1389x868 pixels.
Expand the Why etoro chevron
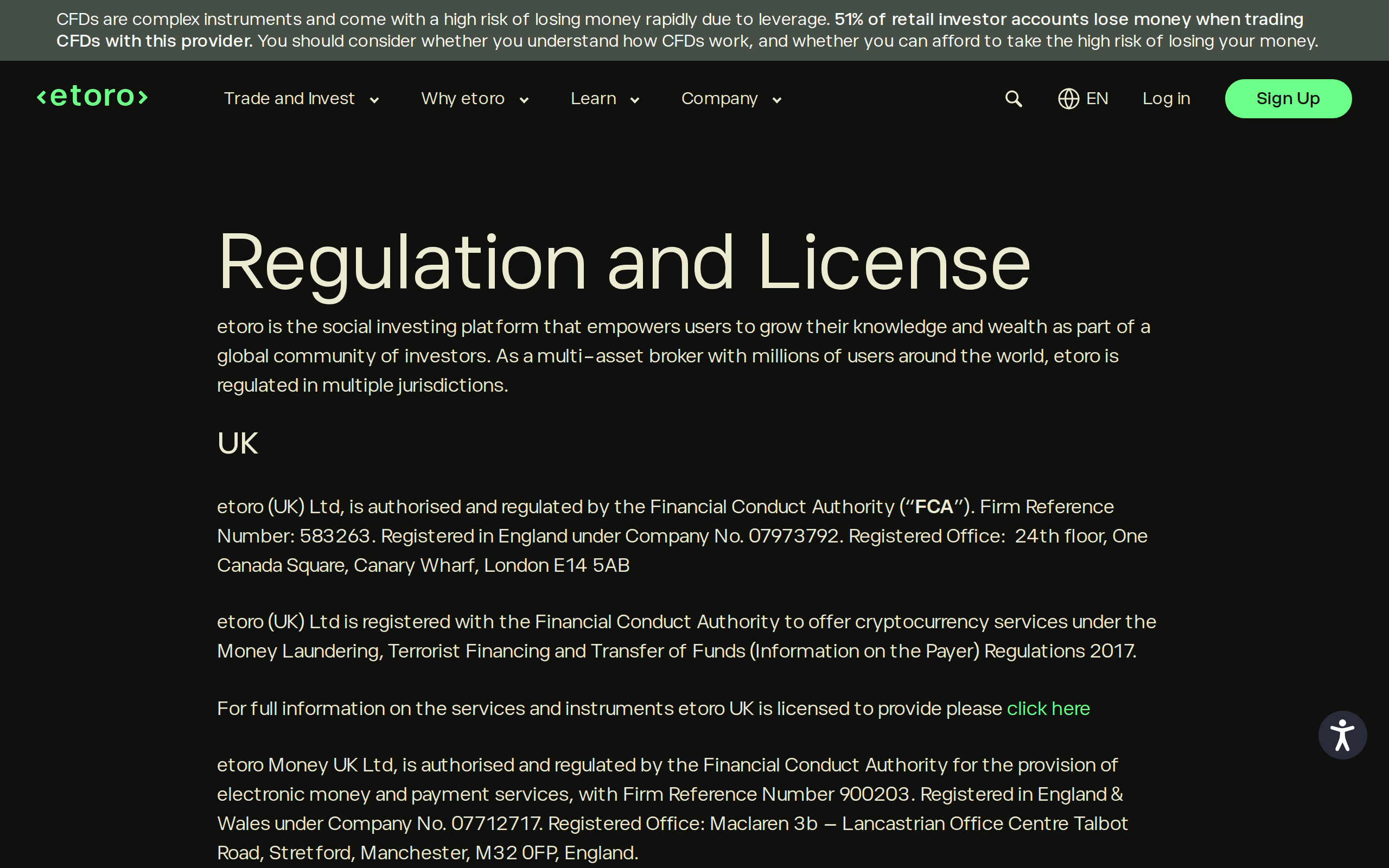(x=524, y=100)
